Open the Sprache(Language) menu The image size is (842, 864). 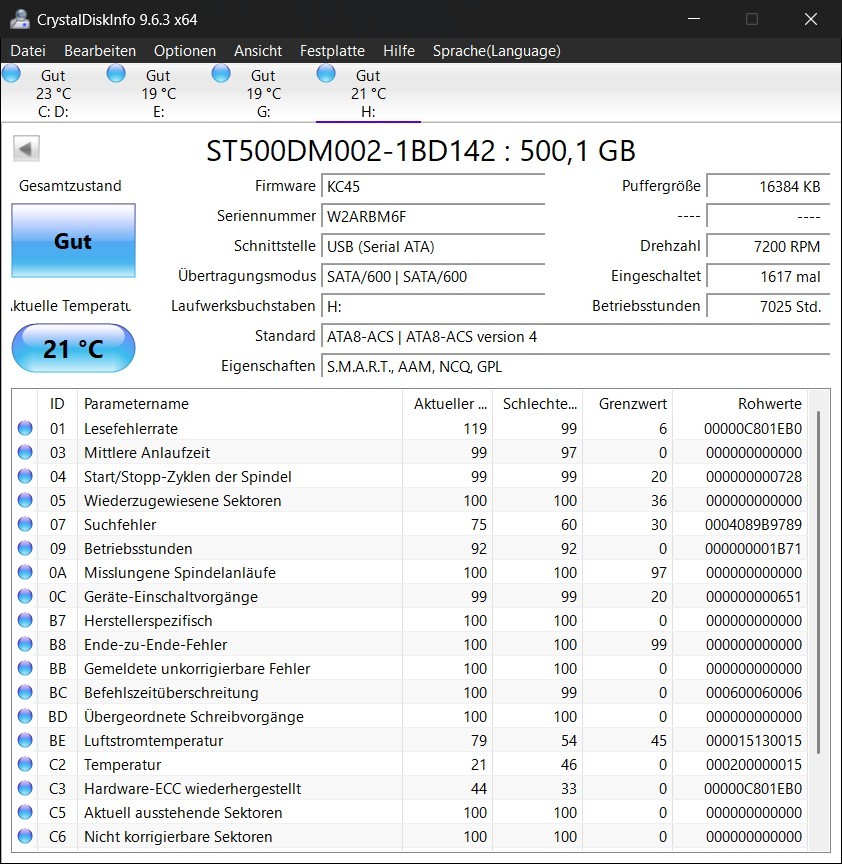click(x=496, y=50)
